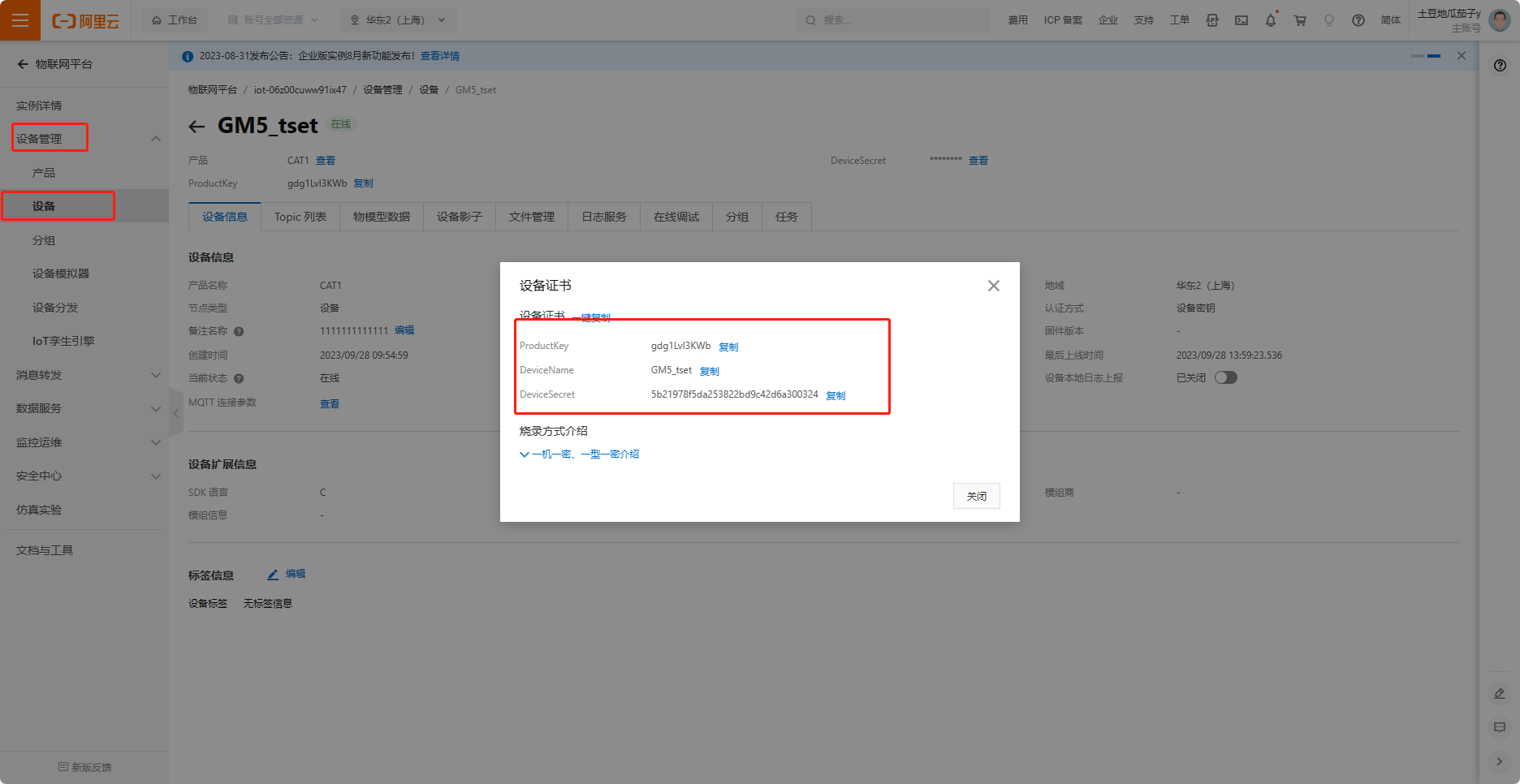
Task: Switch to the Topic 列表 tab
Action: tap(300, 217)
